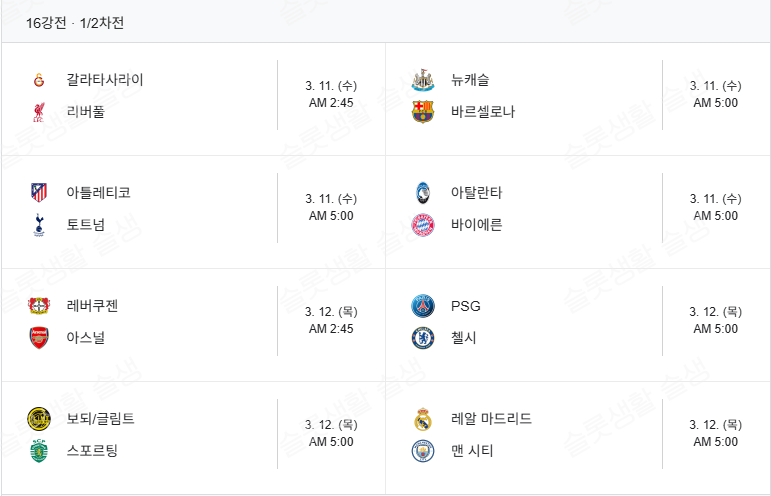This screenshot has height=496, width=771.
Task: Open the 레알 마드리드 match kickoff time
Action: pyautogui.click(x=715, y=433)
